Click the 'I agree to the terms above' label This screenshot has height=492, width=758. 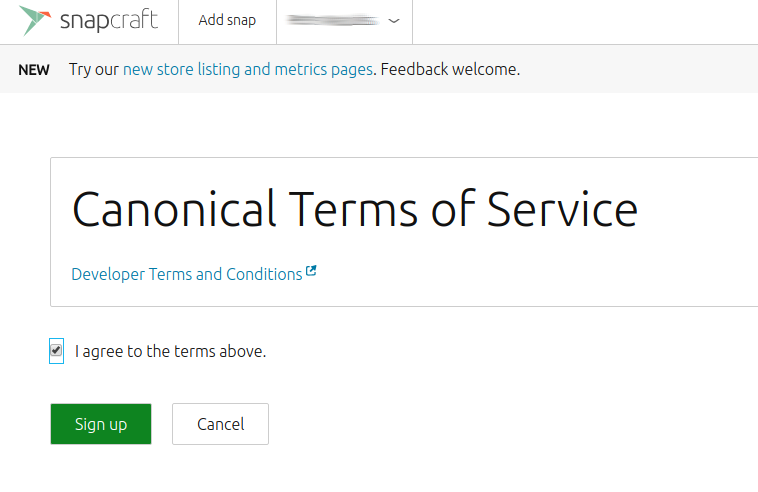[171, 351]
